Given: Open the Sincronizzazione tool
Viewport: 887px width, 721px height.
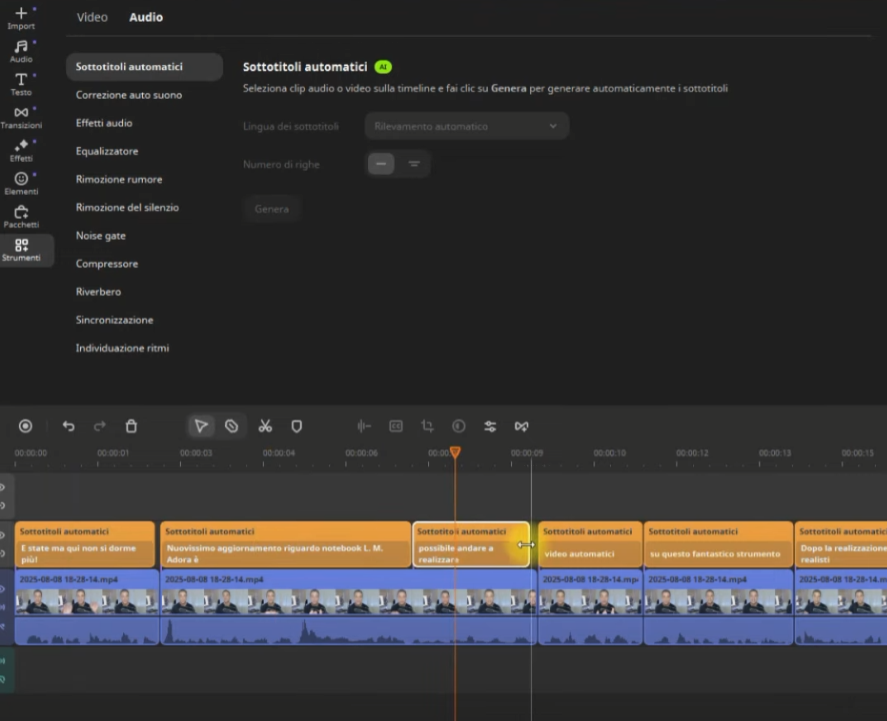Looking at the screenshot, I should [114, 320].
